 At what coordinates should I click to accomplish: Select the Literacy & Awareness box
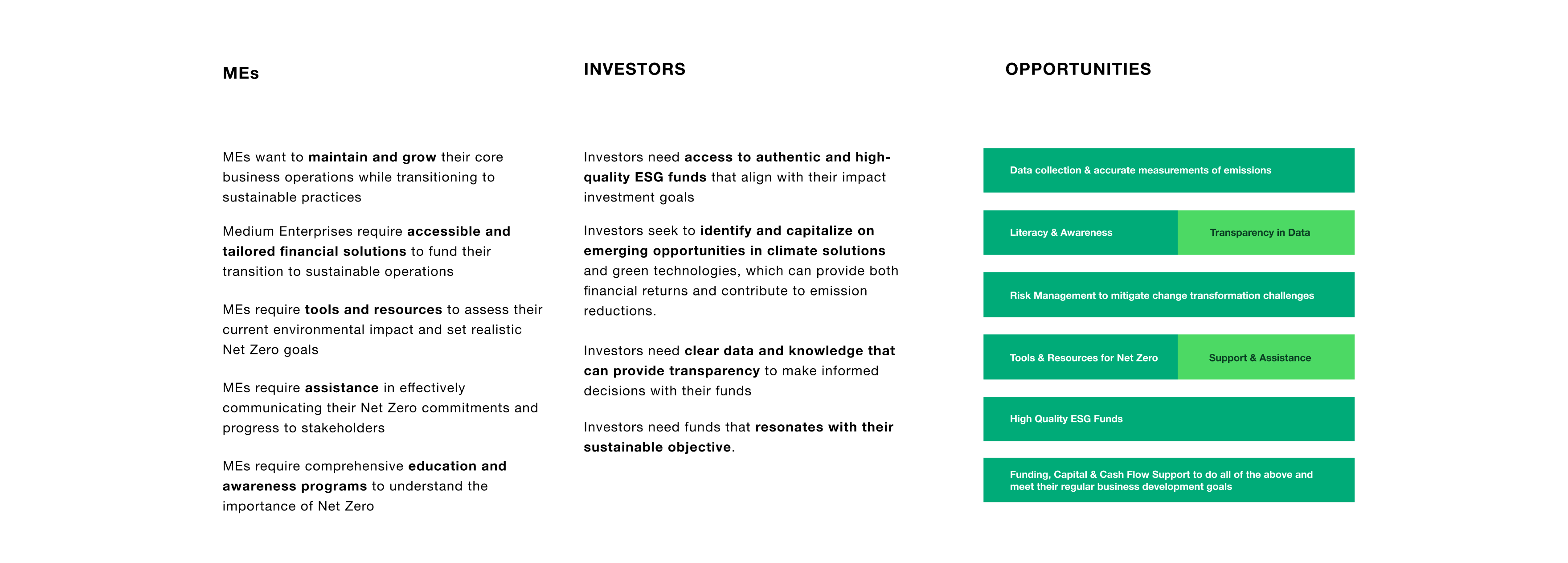pyautogui.click(x=1080, y=233)
